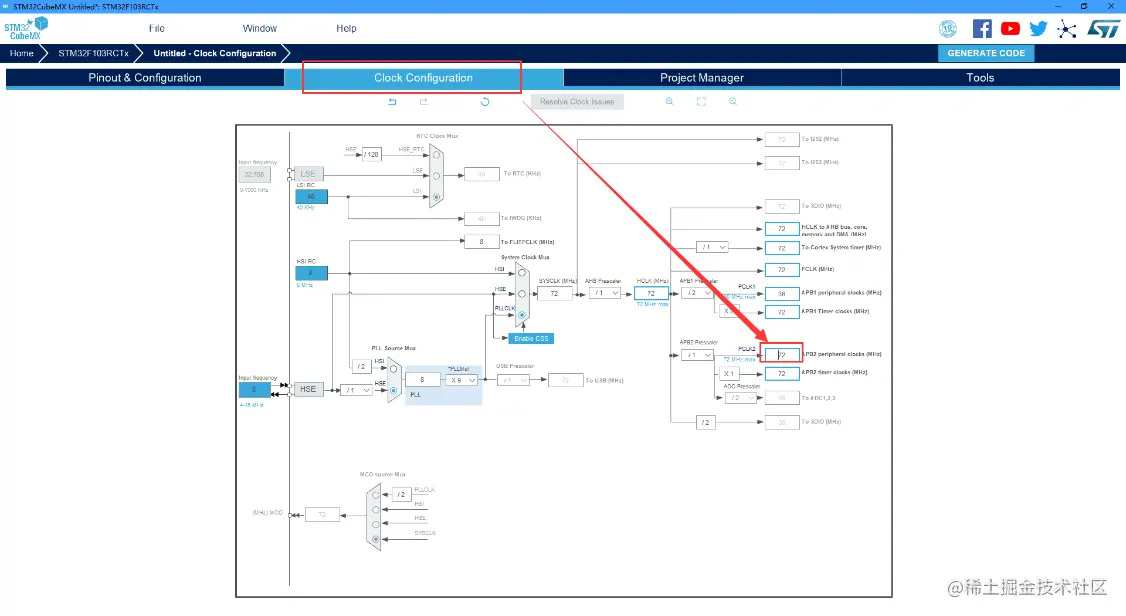Switch to Project Manager tab

[702, 78]
